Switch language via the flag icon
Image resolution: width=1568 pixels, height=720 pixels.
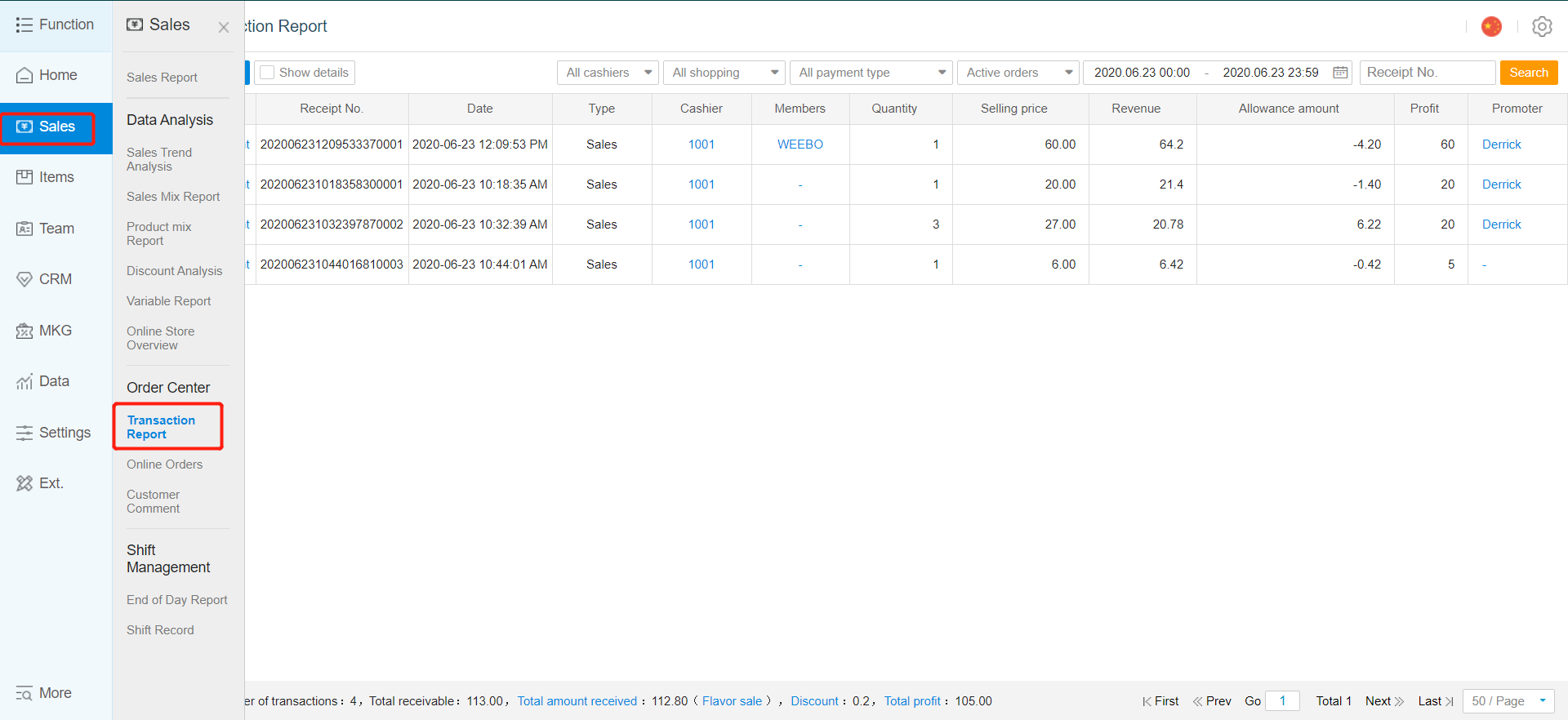(1491, 26)
